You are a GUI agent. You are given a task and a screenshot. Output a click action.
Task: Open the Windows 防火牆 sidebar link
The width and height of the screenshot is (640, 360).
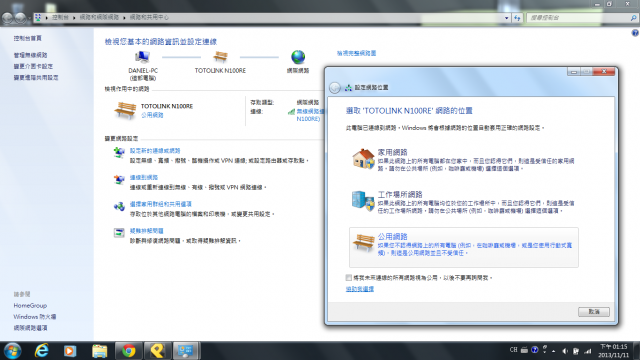(35, 317)
